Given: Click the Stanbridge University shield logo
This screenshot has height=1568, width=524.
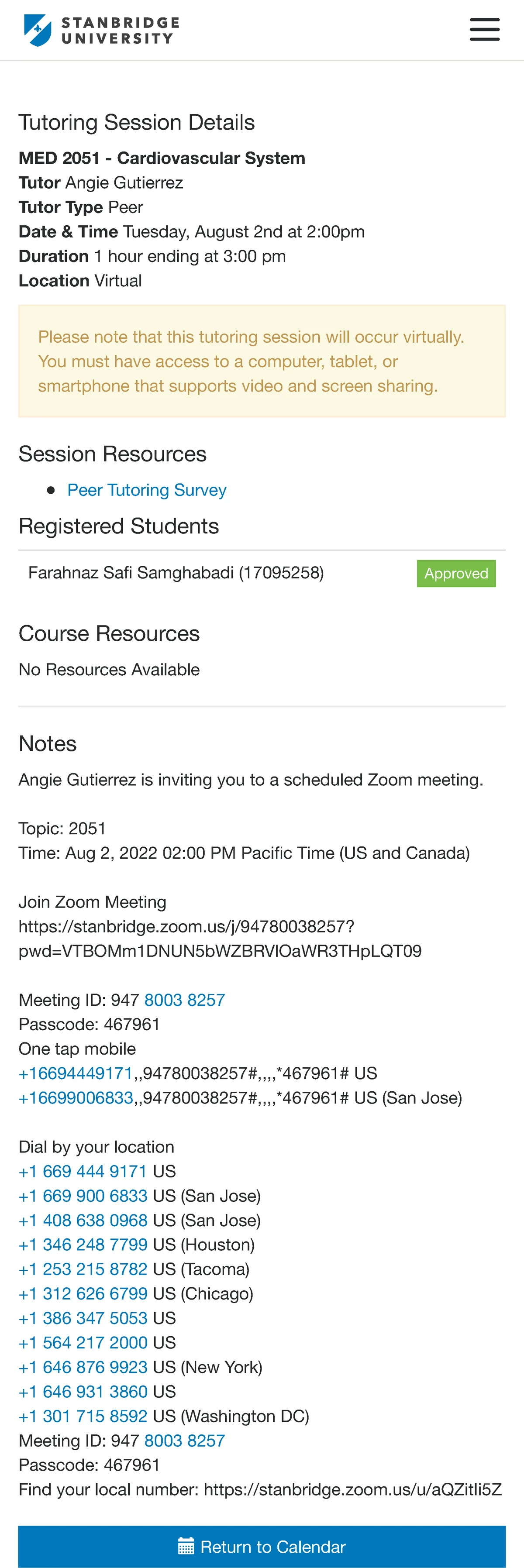Looking at the screenshot, I should [x=38, y=30].
